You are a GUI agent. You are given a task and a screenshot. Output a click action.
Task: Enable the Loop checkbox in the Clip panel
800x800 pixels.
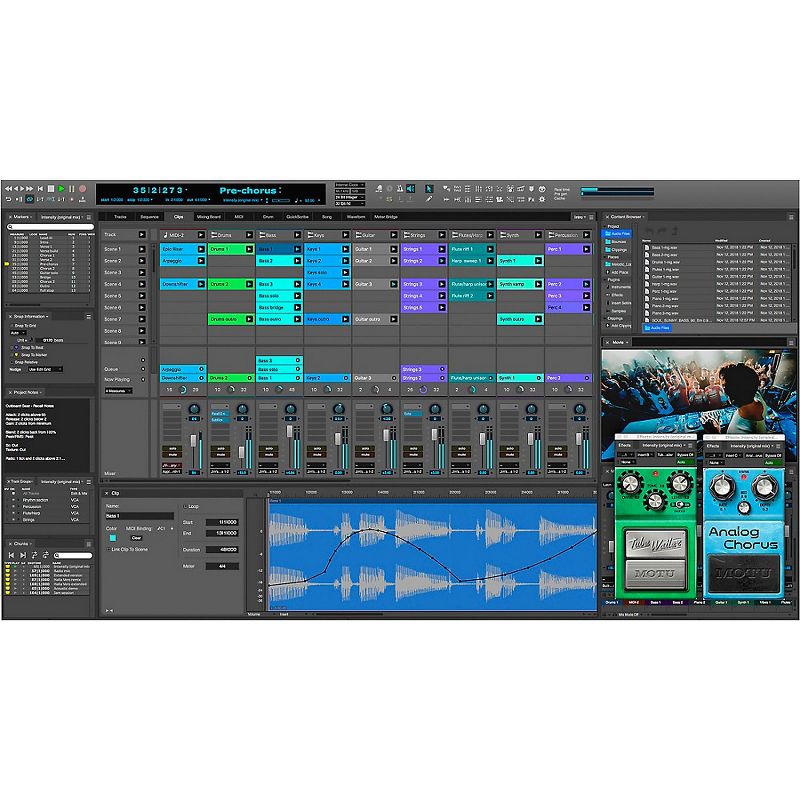186,505
